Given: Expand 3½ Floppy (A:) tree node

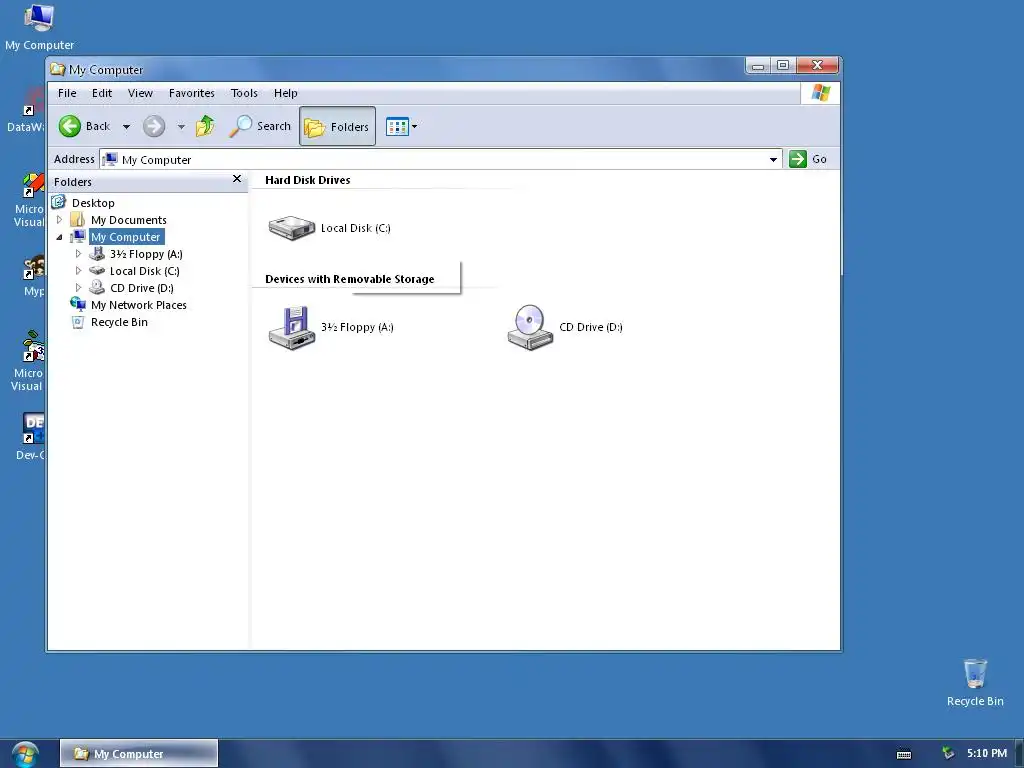Looking at the screenshot, I should coord(78,253).
